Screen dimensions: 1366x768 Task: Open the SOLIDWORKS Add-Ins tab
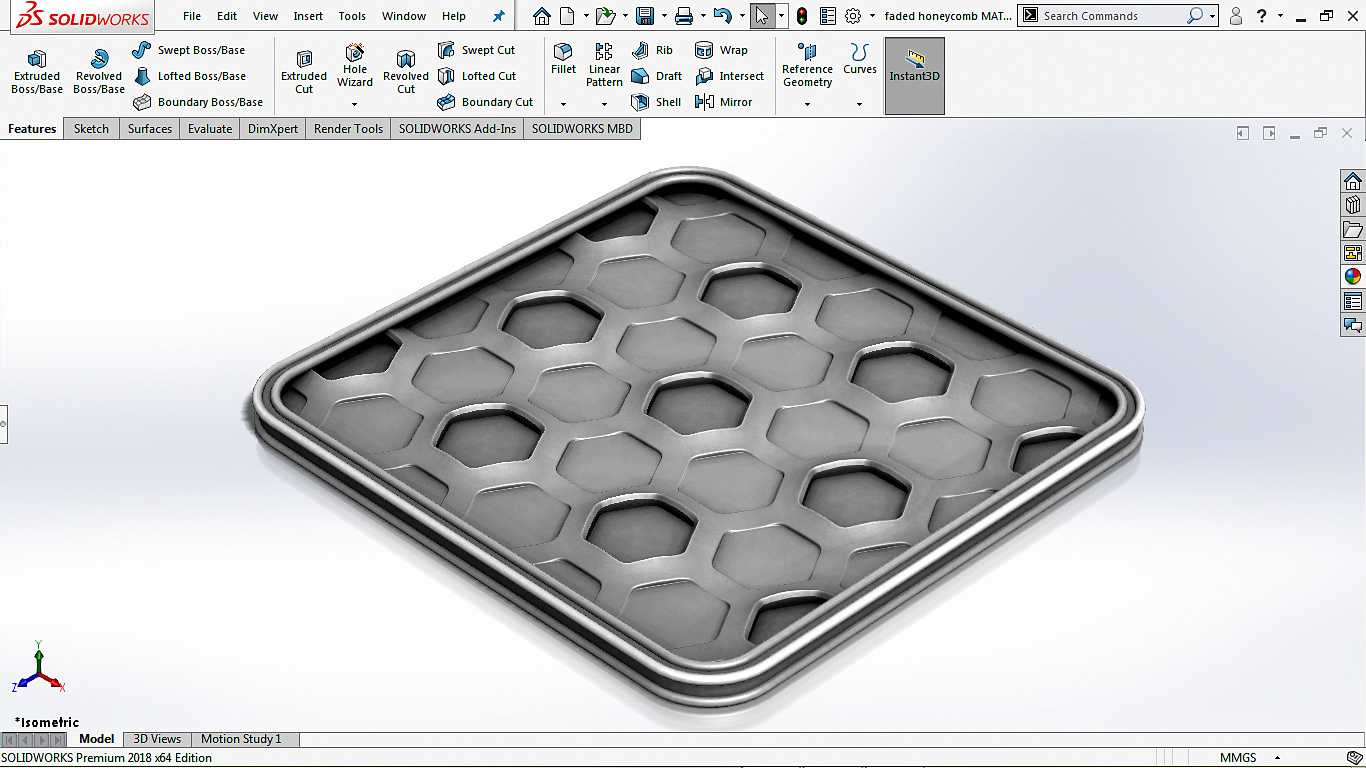pyautogui.click(x=457, y=129)
